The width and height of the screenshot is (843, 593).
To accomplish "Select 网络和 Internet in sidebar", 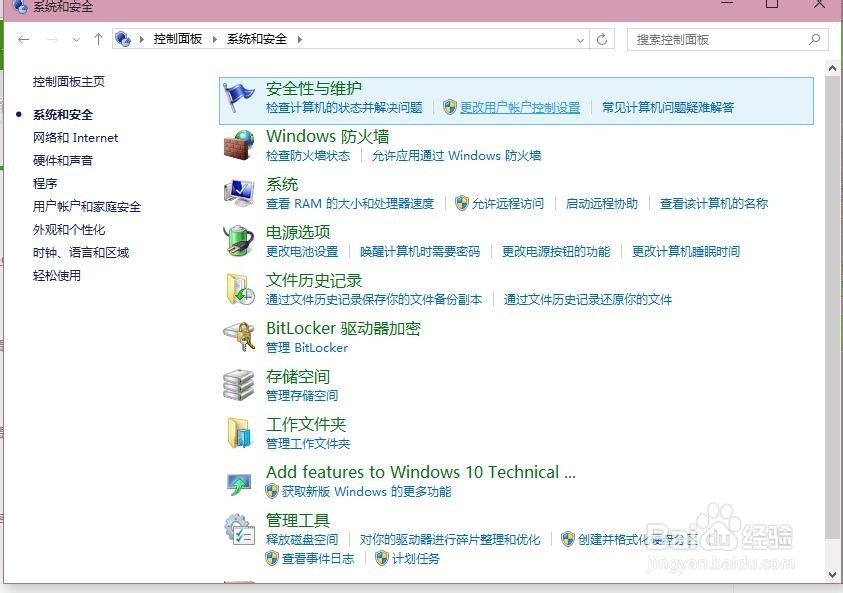I will click(75, 138).
